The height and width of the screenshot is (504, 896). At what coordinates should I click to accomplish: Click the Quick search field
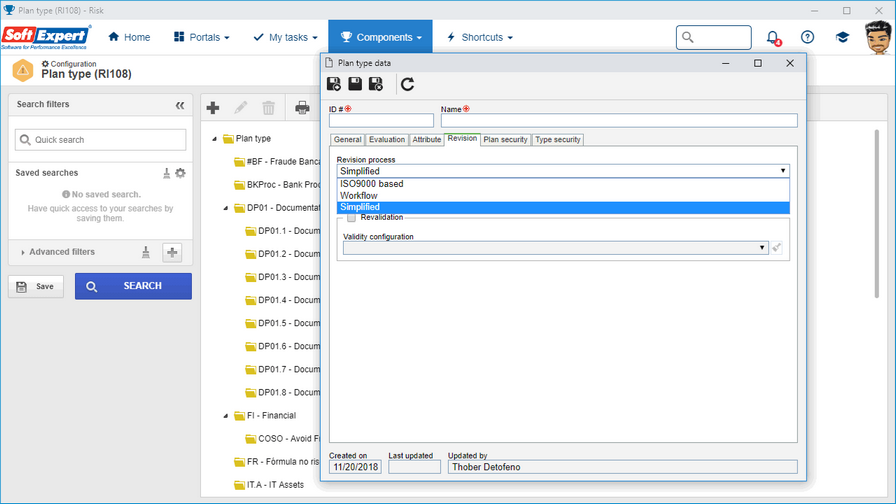(101, 140)
